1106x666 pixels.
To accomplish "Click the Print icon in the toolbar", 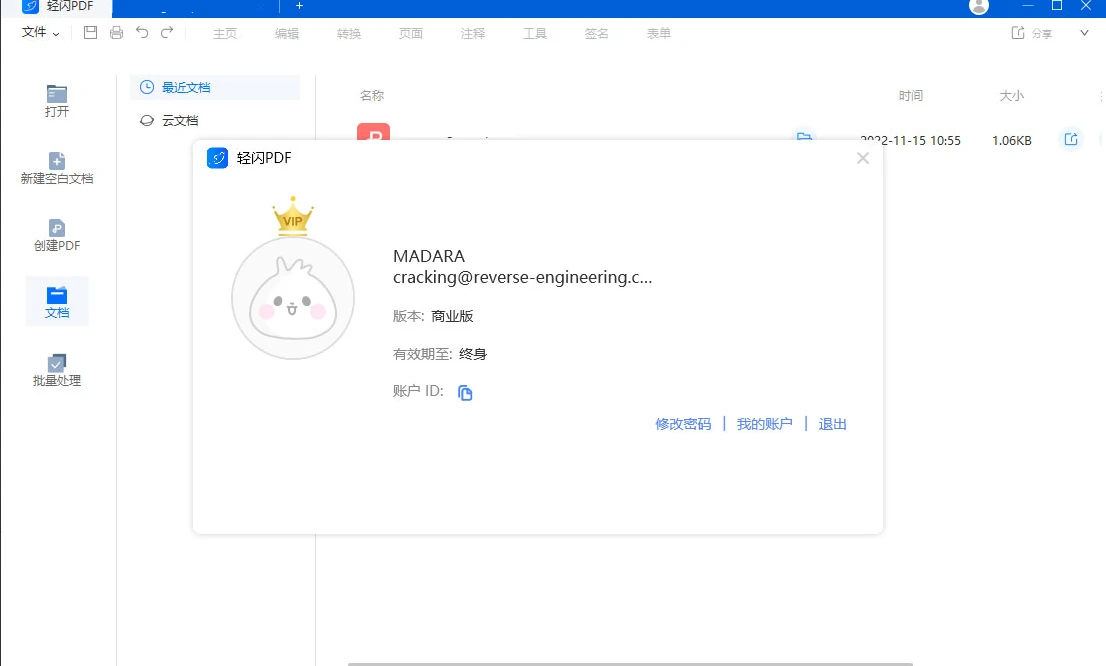I will point(116,32).
